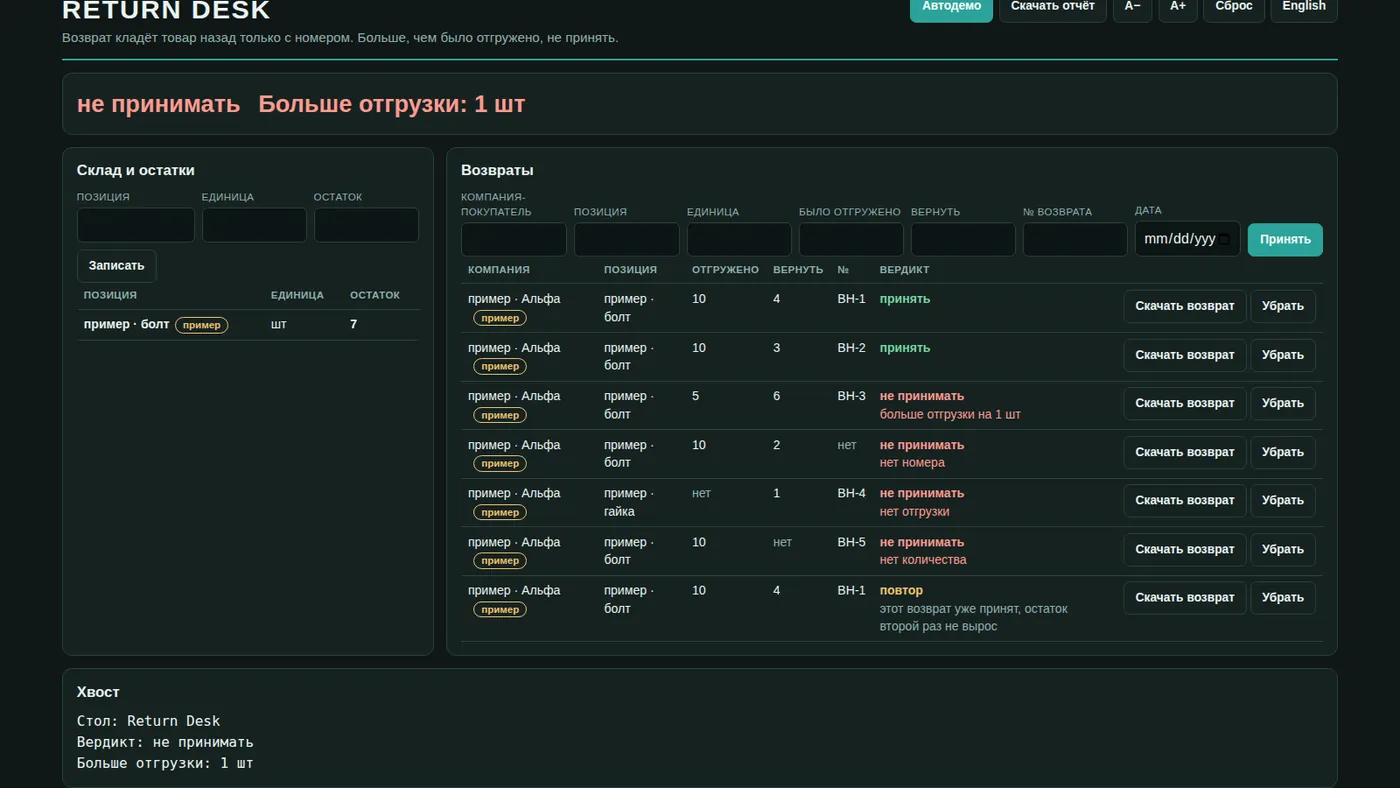Remove the accepted ВН-1 return row
Image resolution: width=1400 pixels, height=788 pixels.
click(1283, 306)
